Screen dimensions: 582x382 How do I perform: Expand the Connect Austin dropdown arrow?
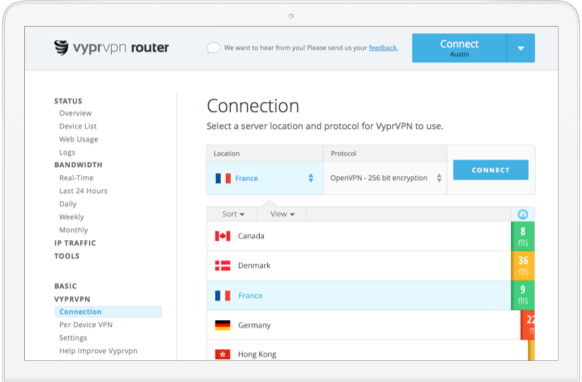[x=521, y=48]
